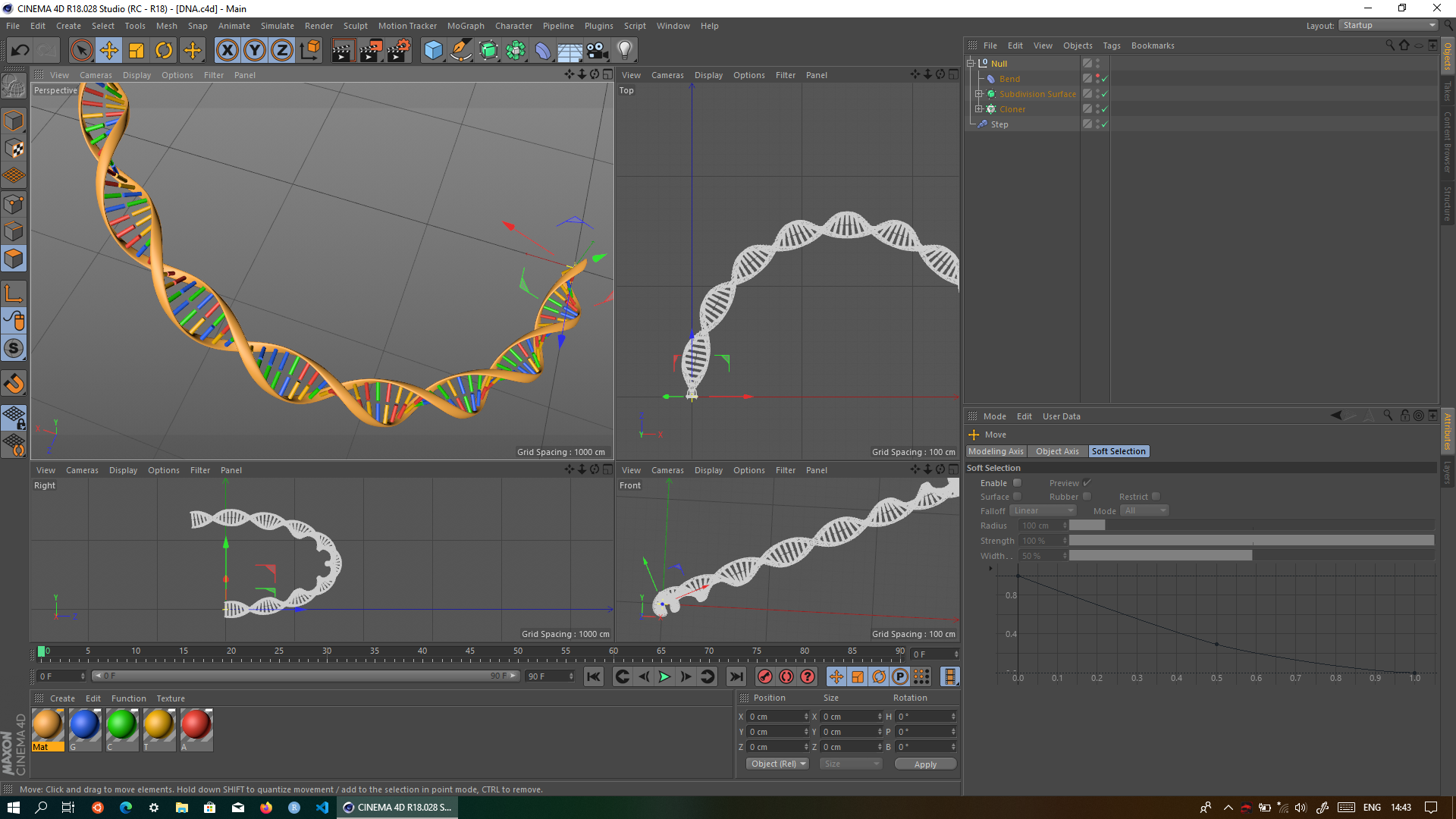Open the Layout Startup dropdown
1456x819 pixels.
[1389, 26]
